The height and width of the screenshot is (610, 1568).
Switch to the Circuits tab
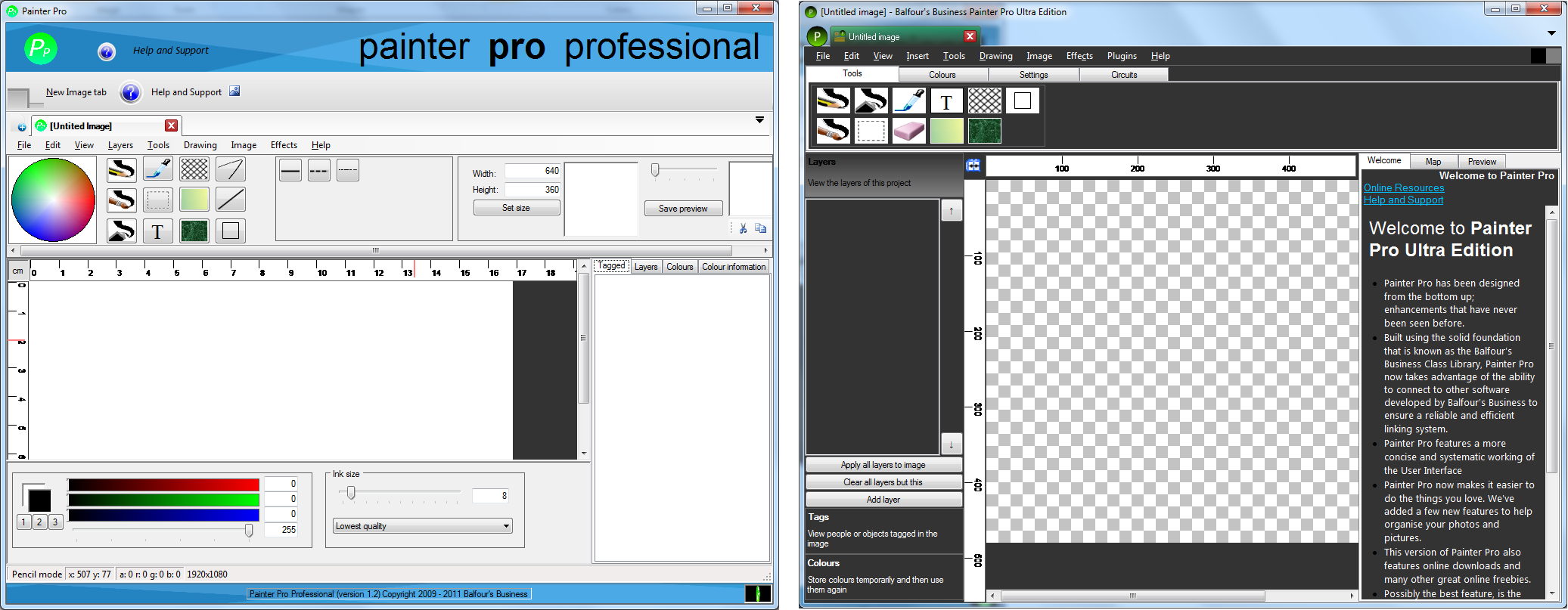1124,75
